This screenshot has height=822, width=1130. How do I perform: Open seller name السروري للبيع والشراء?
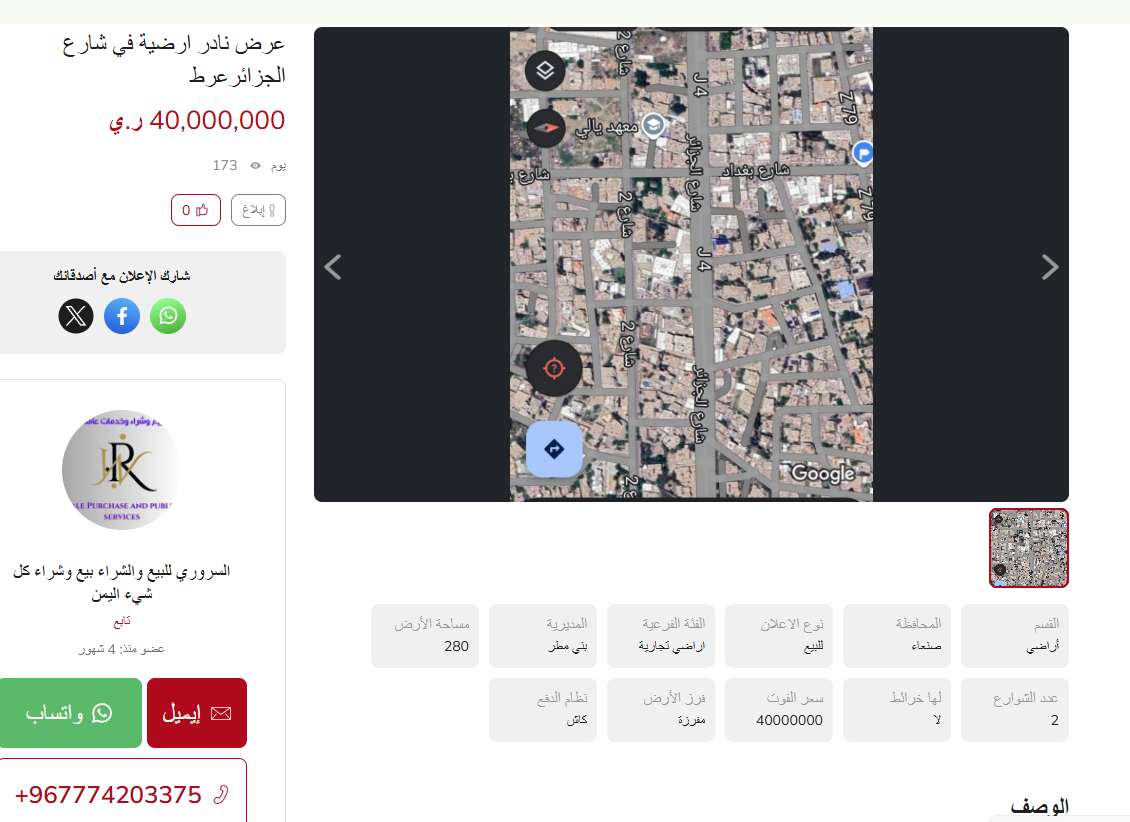click(x=122, y=582)
